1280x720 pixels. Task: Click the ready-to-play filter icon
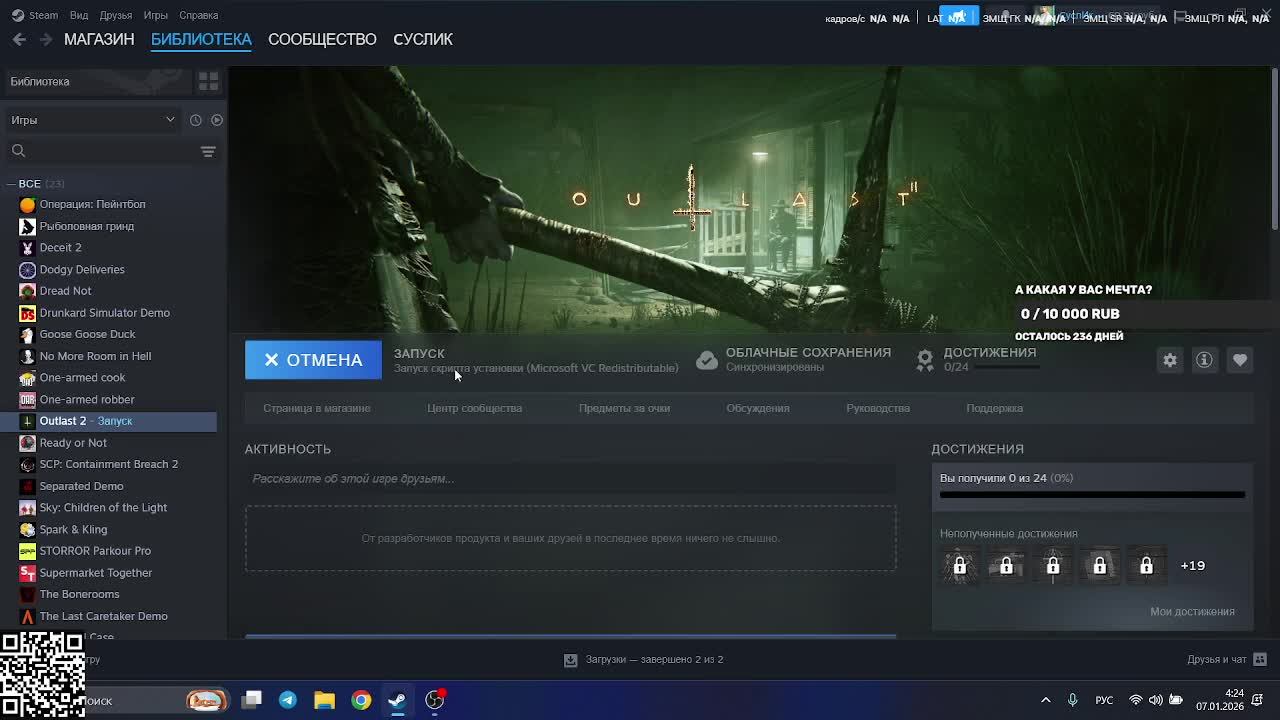point(216,120)
